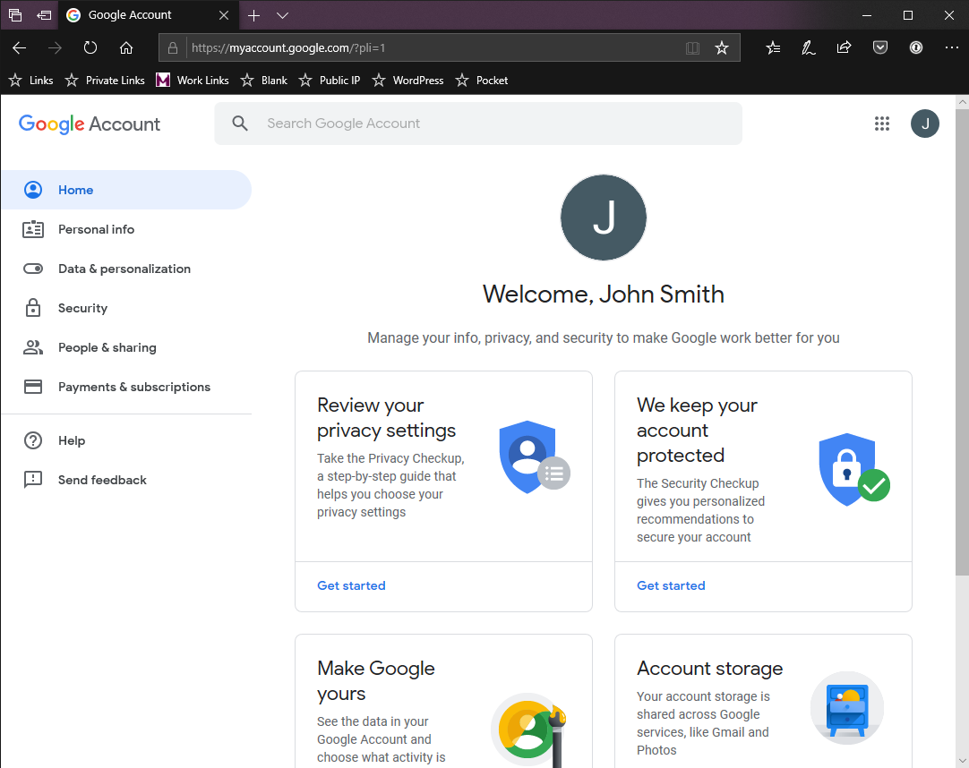
Task: Bookmark this page with the star icon
Action: click(x=721, y=48)
